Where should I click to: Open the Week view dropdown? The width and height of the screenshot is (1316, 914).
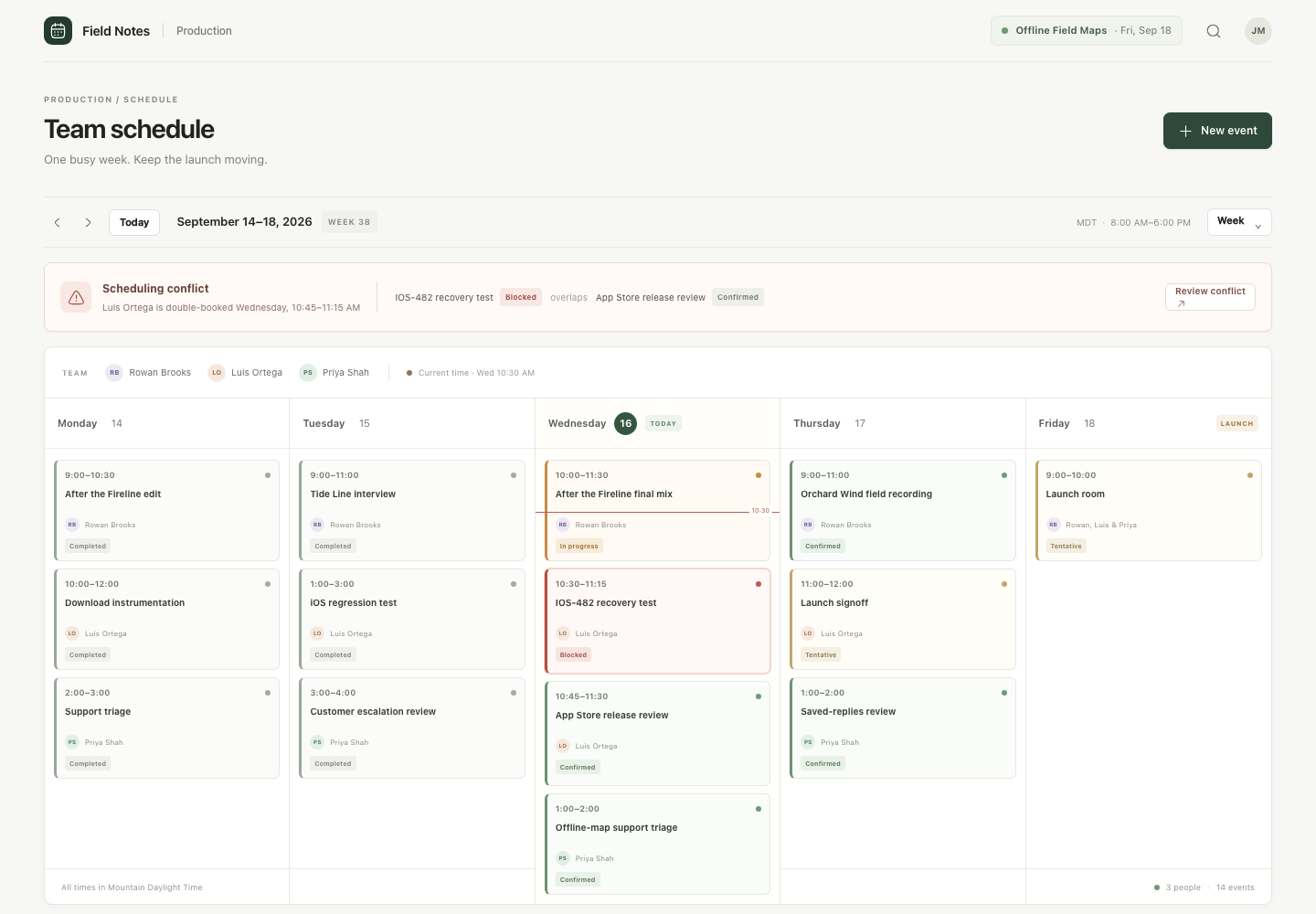(x=1239, y=222)
